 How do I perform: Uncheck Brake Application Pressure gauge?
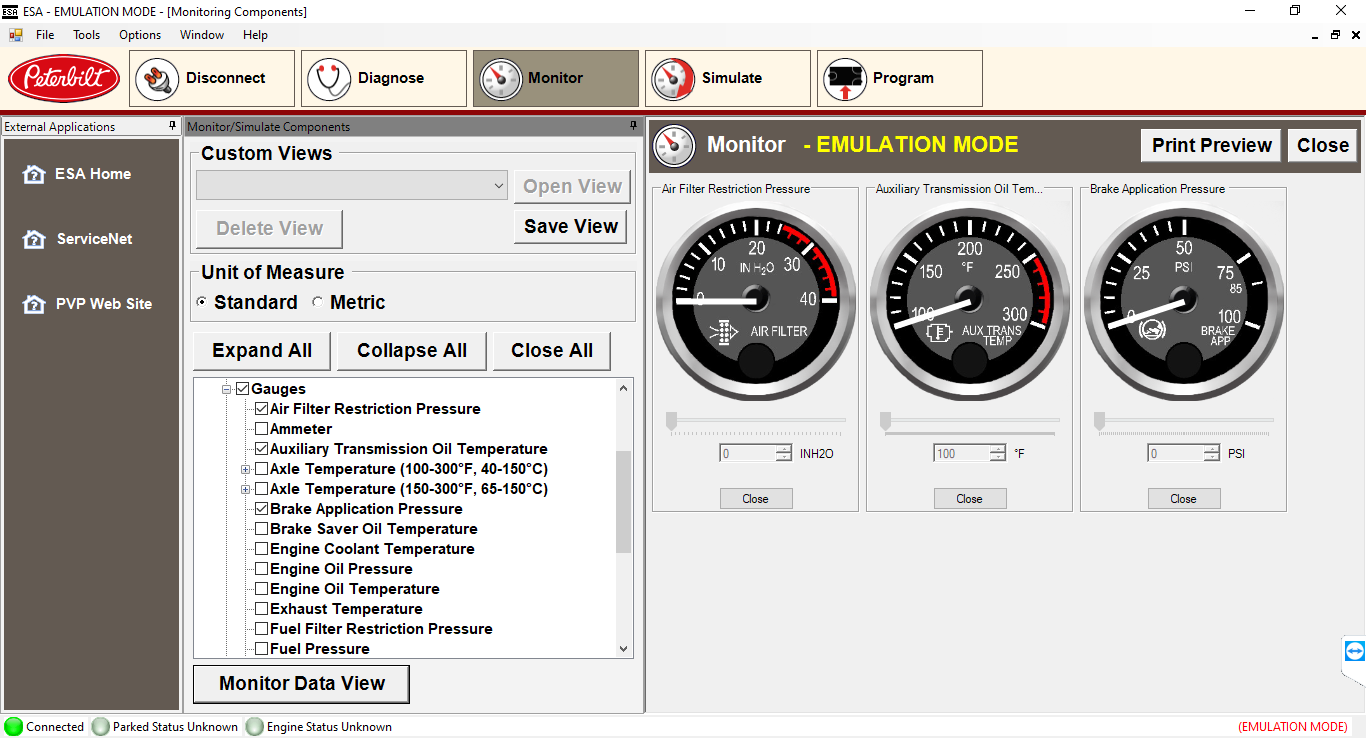point(261,509)
